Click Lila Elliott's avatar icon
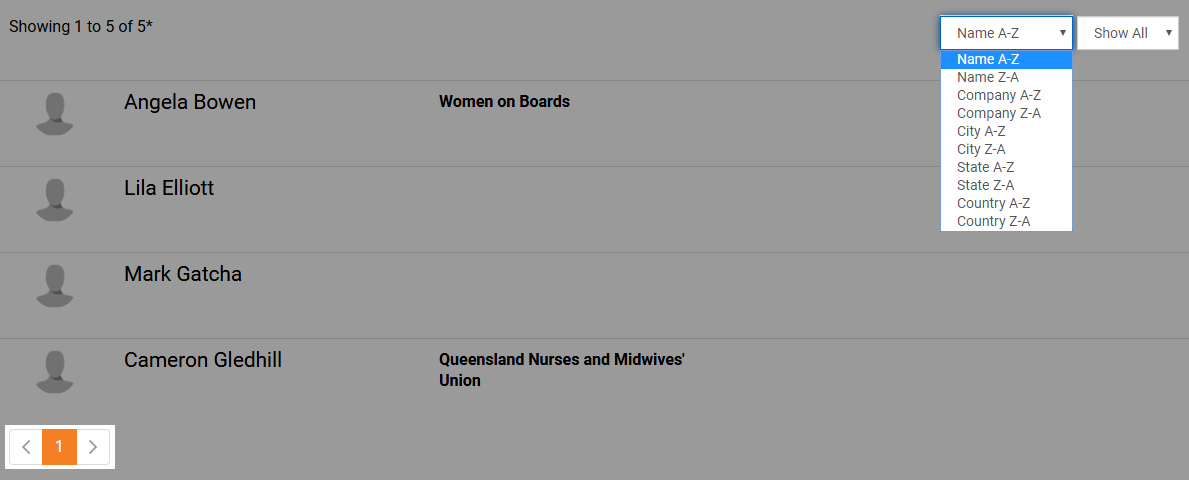This screenshot has width=1189, height=480. coord(55,200)
